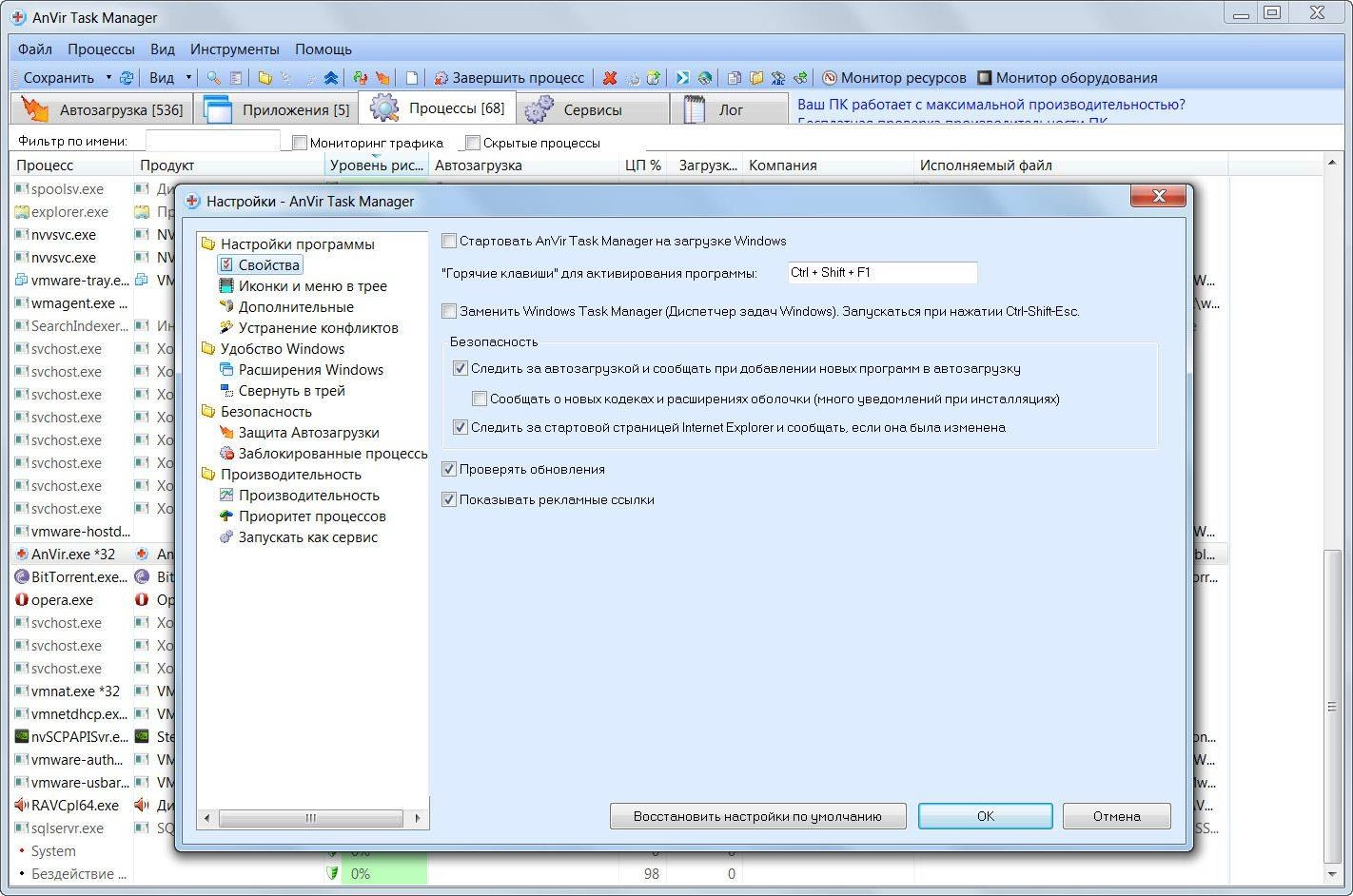The height and width of the screenshot is (896, 1353).
Task: Select Запускать как сервис tree item
Action: 299,537
